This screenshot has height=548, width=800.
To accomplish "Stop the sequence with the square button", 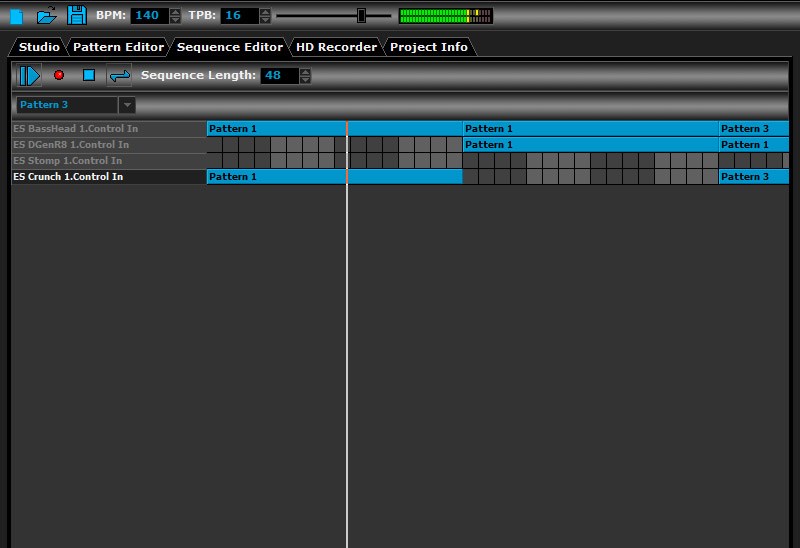I will (x=89, y=75).
